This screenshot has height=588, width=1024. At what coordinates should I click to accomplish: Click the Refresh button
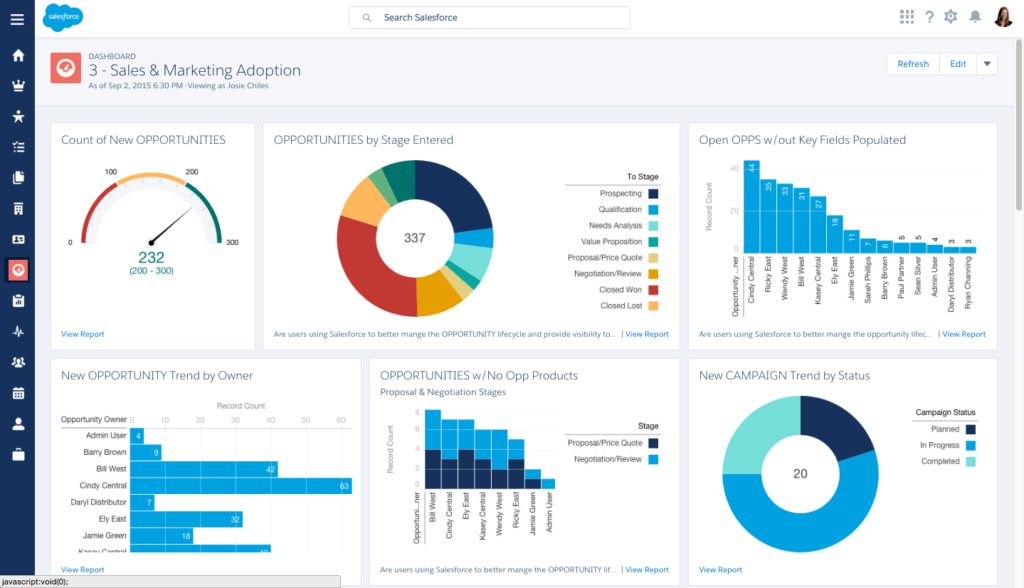[912, 64]
